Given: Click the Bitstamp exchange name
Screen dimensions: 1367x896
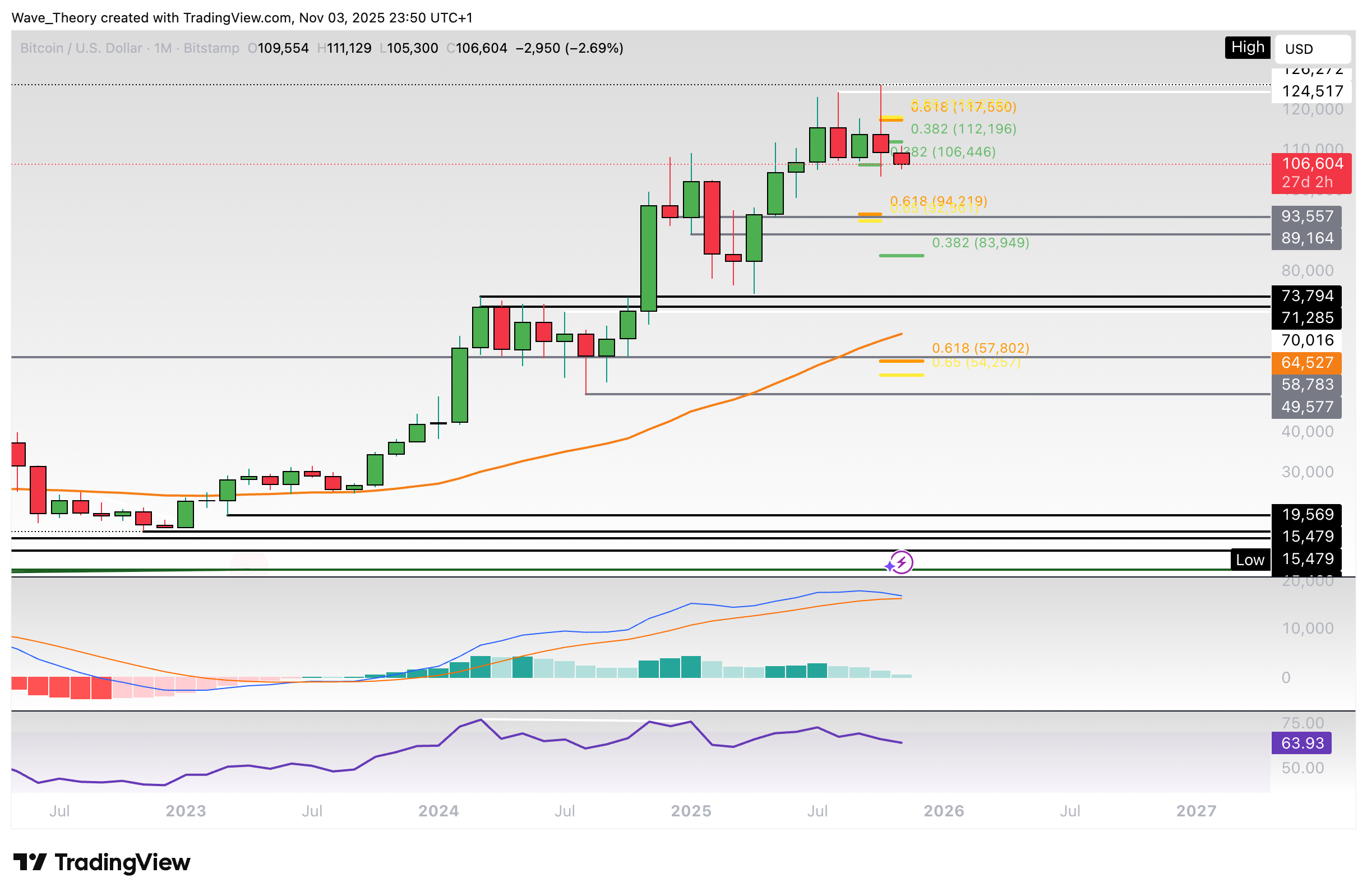Looking at the screenshot, I should pos(211,48).
